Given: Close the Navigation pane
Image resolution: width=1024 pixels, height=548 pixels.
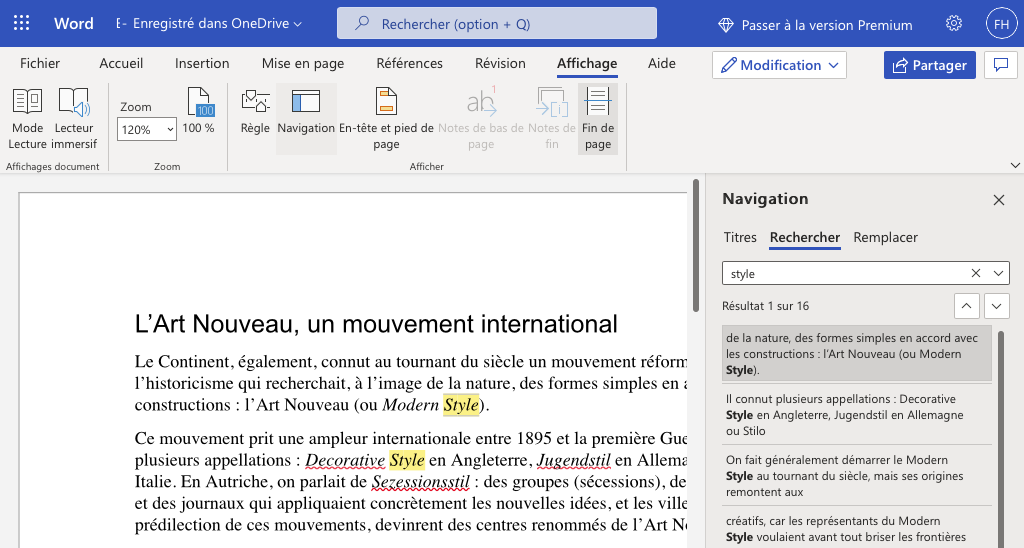Looking at the screenshot, I should pos(999,200).
